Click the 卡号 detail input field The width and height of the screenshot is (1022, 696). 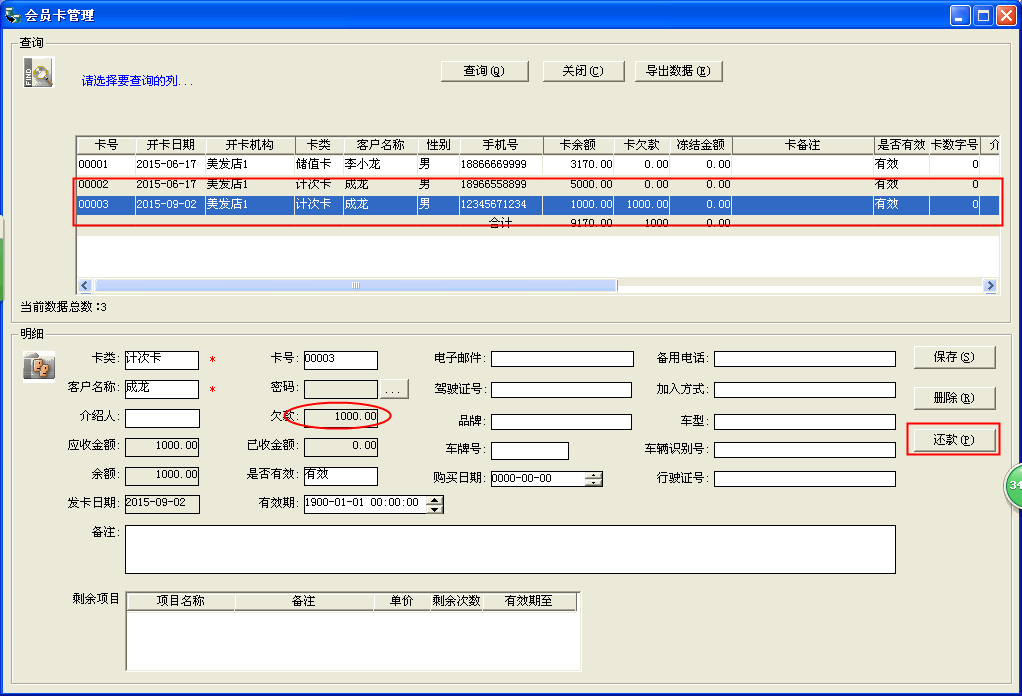tap(341, 360)
